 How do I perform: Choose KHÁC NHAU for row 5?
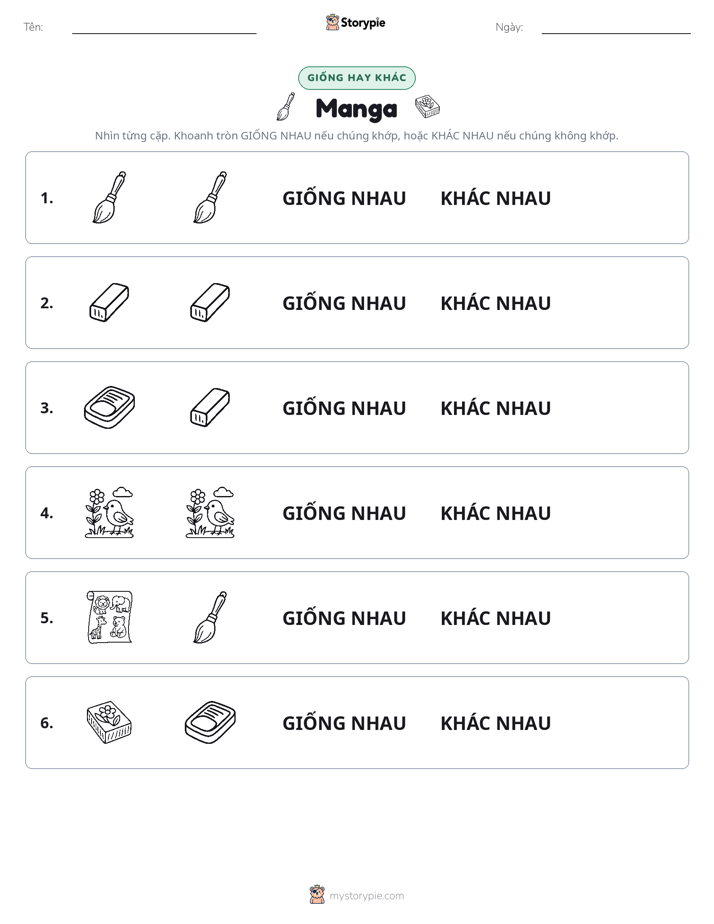coord(495,618)
